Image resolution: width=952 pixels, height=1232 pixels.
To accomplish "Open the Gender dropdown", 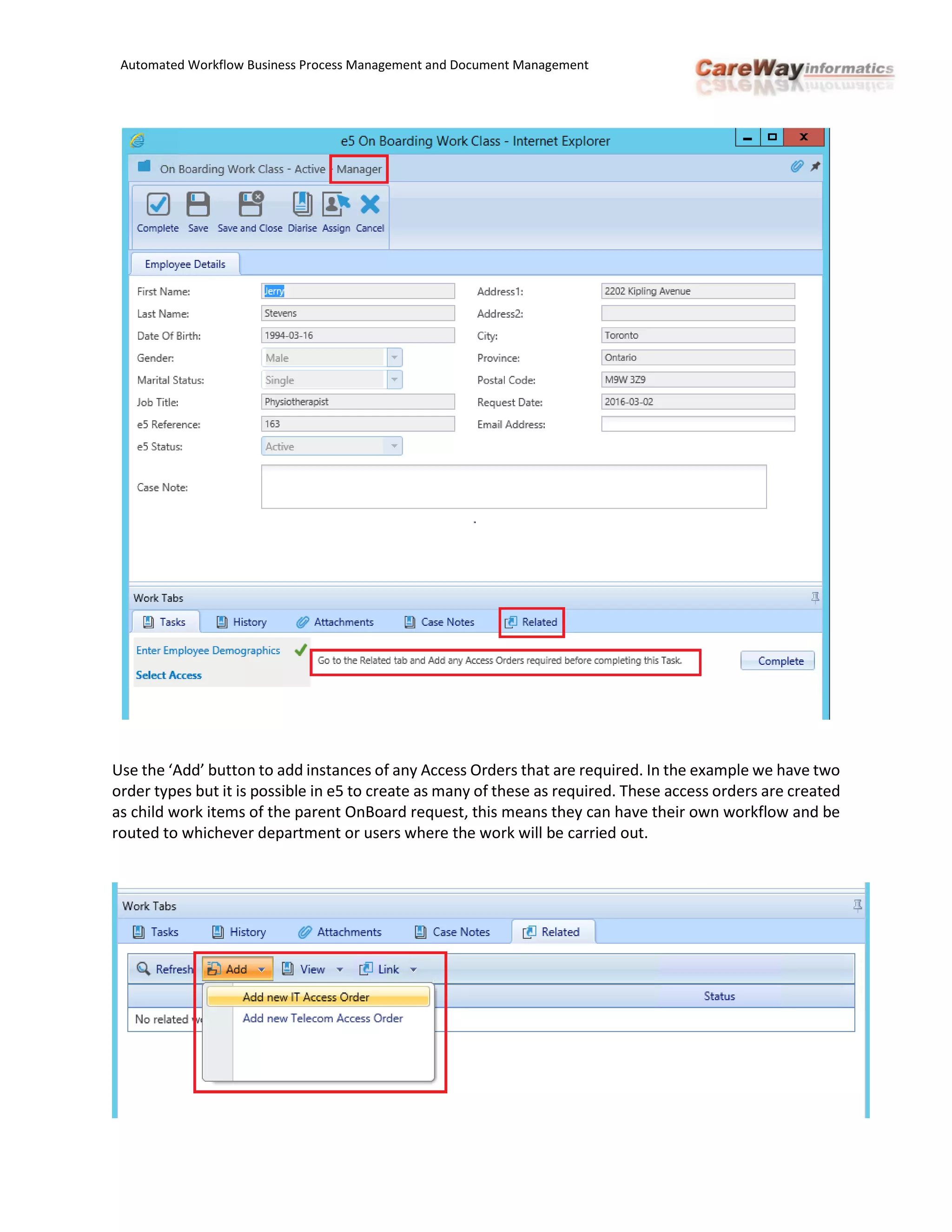I will 395,358.
